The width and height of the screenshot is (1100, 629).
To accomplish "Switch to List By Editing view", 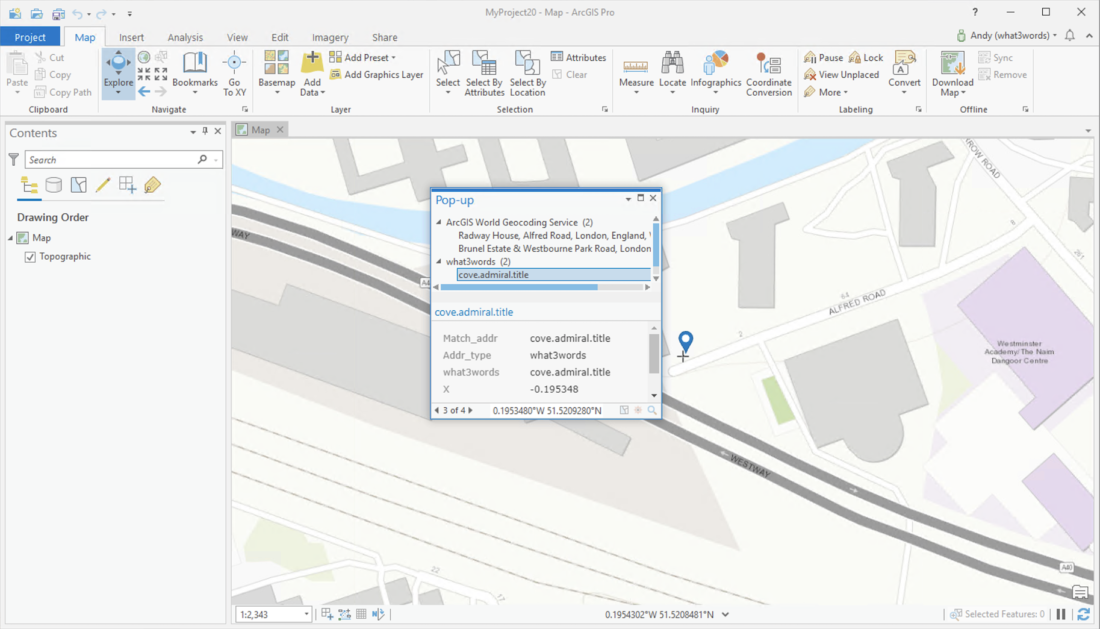I will (x=102, y=185).
